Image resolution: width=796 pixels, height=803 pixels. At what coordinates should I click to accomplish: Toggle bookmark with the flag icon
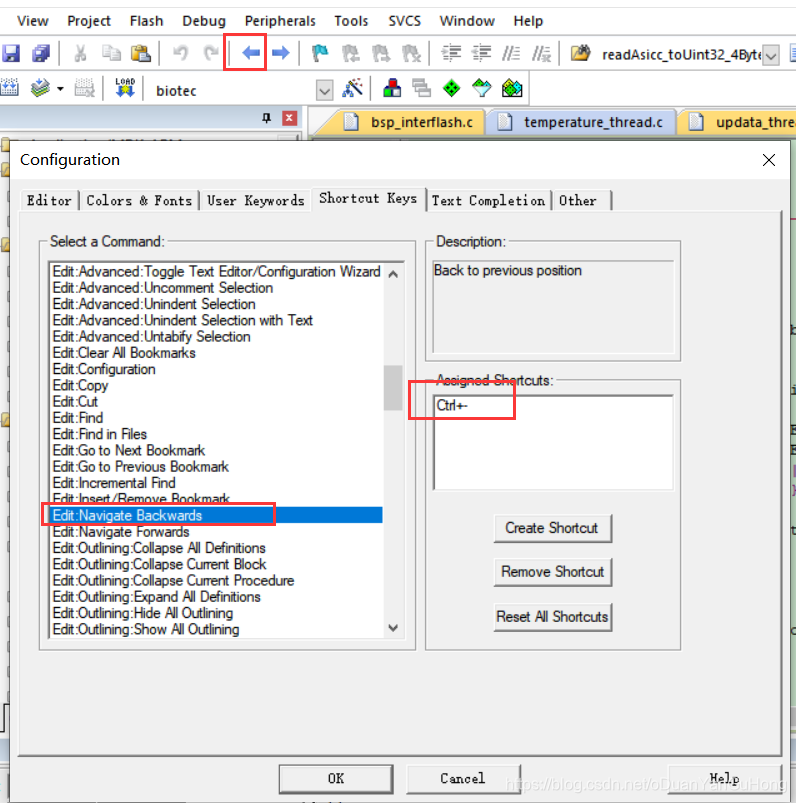[320, 53]
